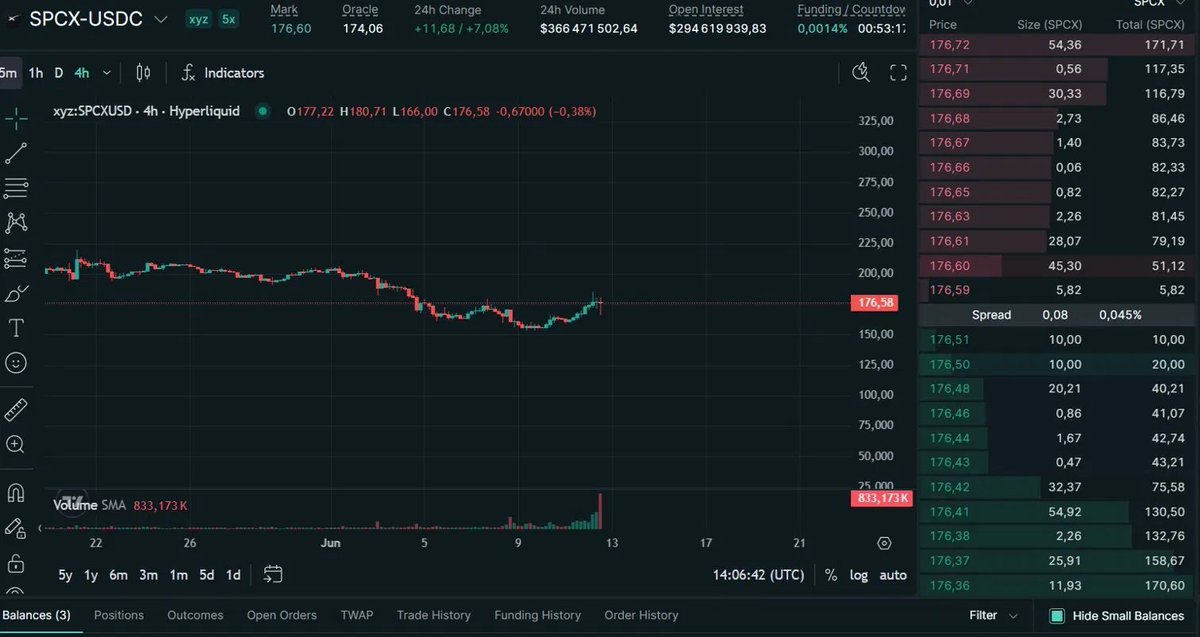Select the D daily timeframe
Screen dimensions: 1200x637
59,72
